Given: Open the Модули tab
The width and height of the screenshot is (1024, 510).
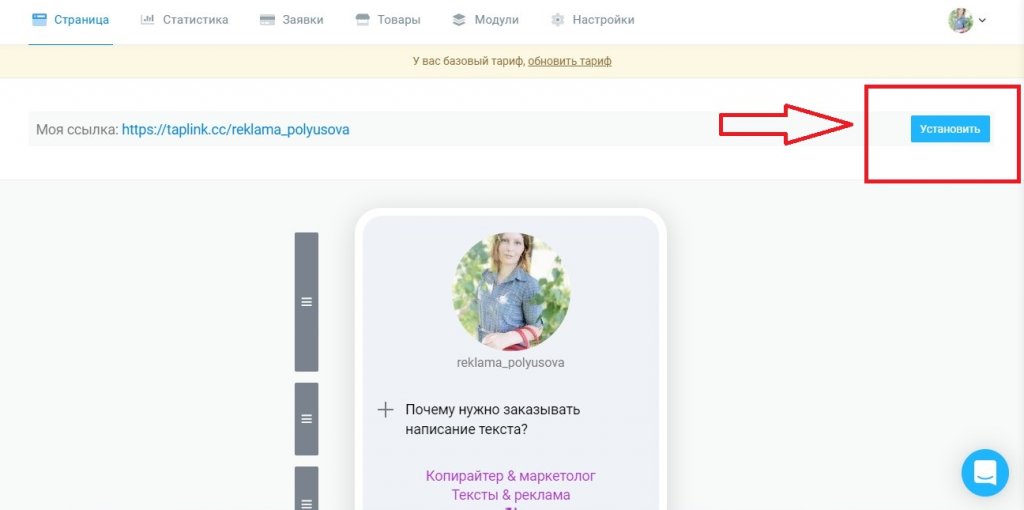Looking at the screenshot, I should click(x=485, y=20).
